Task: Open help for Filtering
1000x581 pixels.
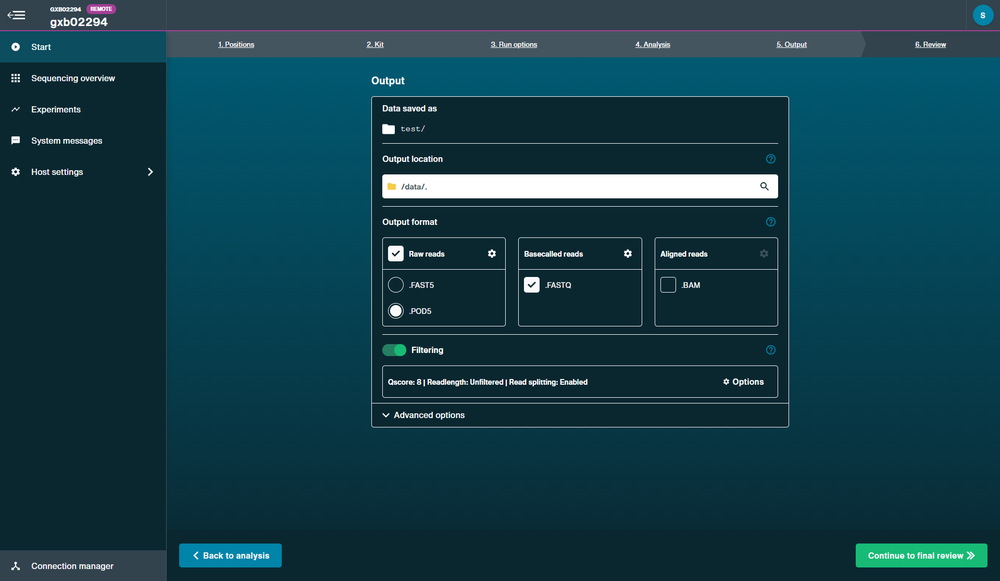Action: point(770,350)
